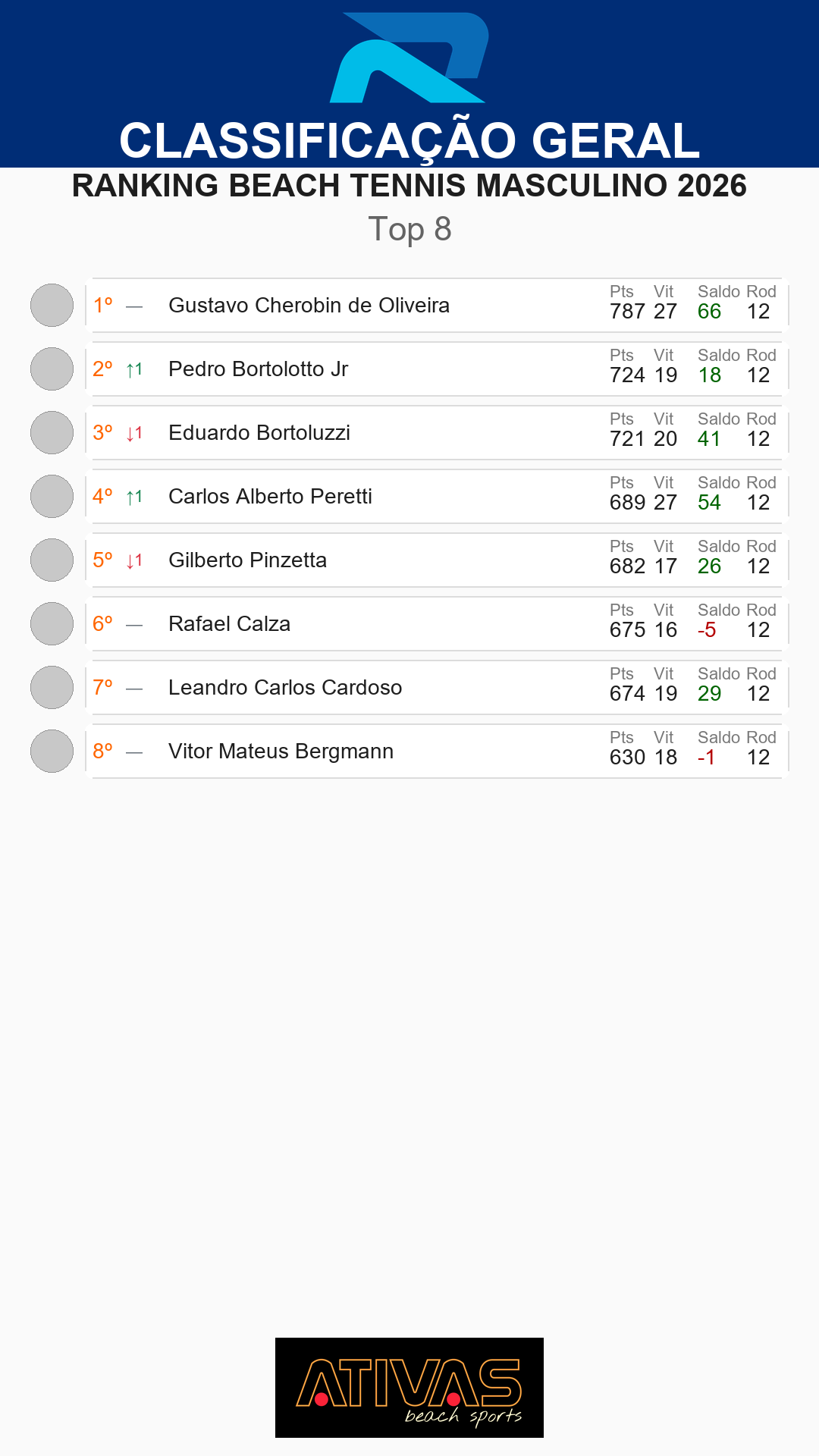Image resolution: width=819 pixels, height=1456 pixels.
Task: Tap the up-arrow indicator beside 2º
Action: tap(134, 369)
